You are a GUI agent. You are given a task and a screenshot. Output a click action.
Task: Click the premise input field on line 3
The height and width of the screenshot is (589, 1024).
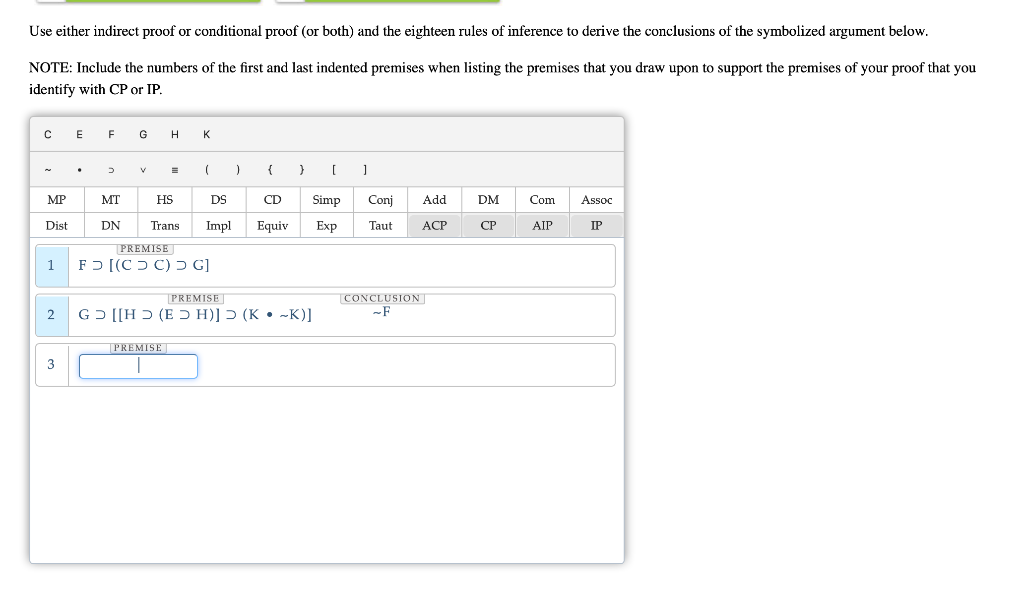[137, 366]
